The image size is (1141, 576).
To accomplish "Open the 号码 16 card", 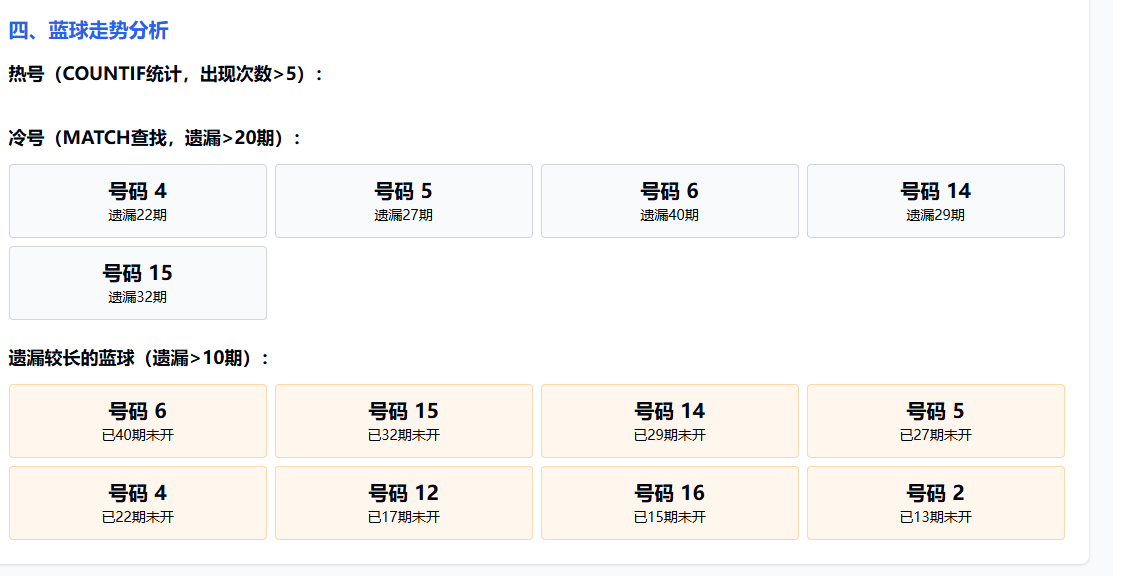I will coord(670,502).
